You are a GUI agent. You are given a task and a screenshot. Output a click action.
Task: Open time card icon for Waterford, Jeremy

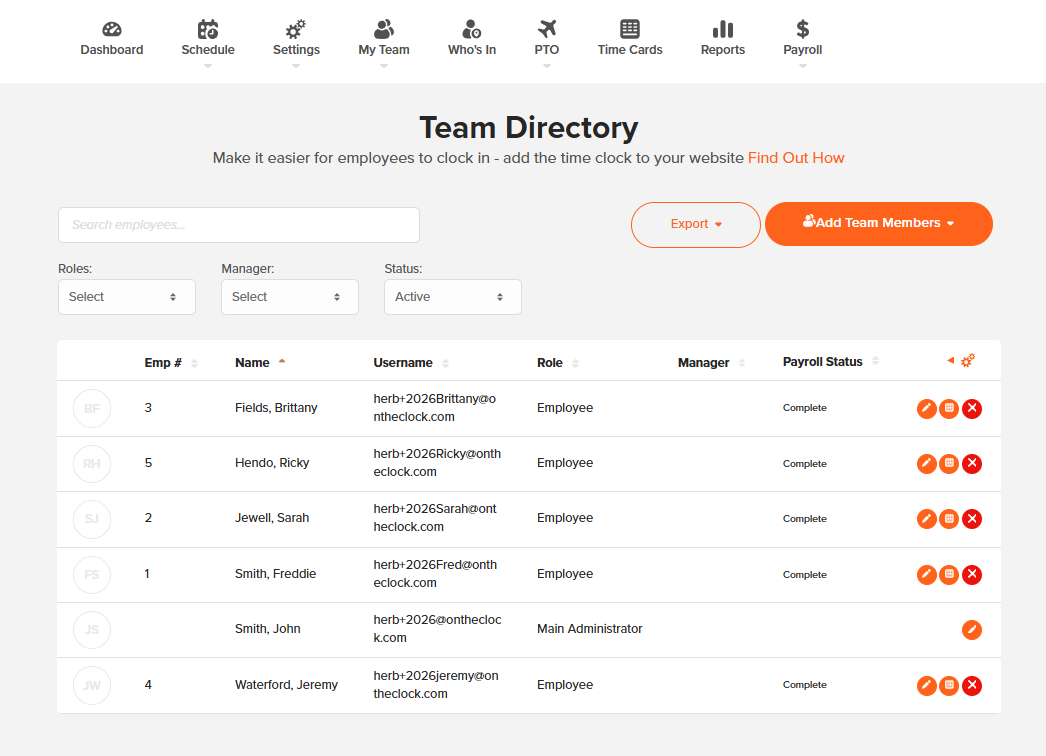949,685
